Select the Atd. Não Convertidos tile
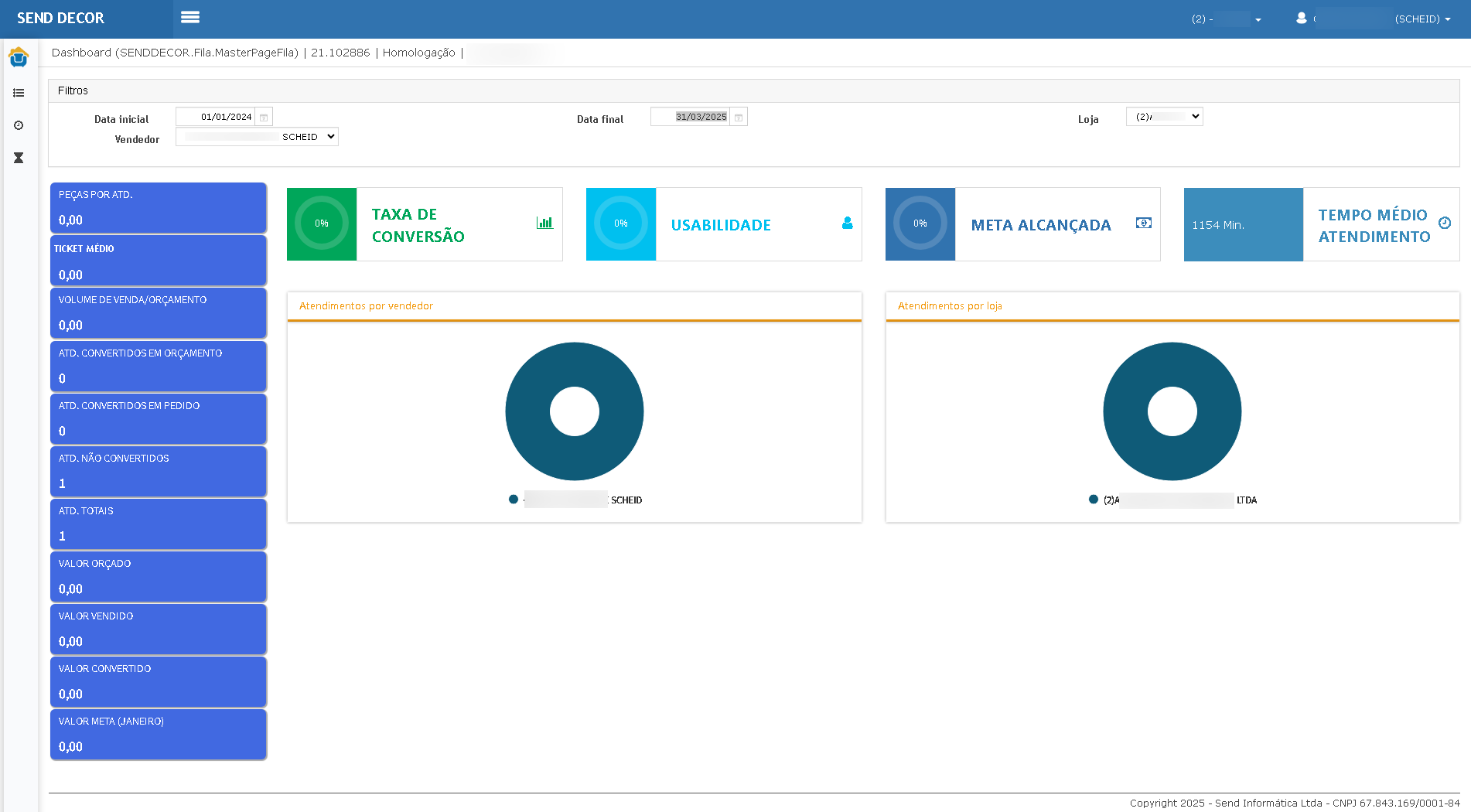Image resolution: width=1471 pixels, height=812 pixels. click(x=159, y=472)
